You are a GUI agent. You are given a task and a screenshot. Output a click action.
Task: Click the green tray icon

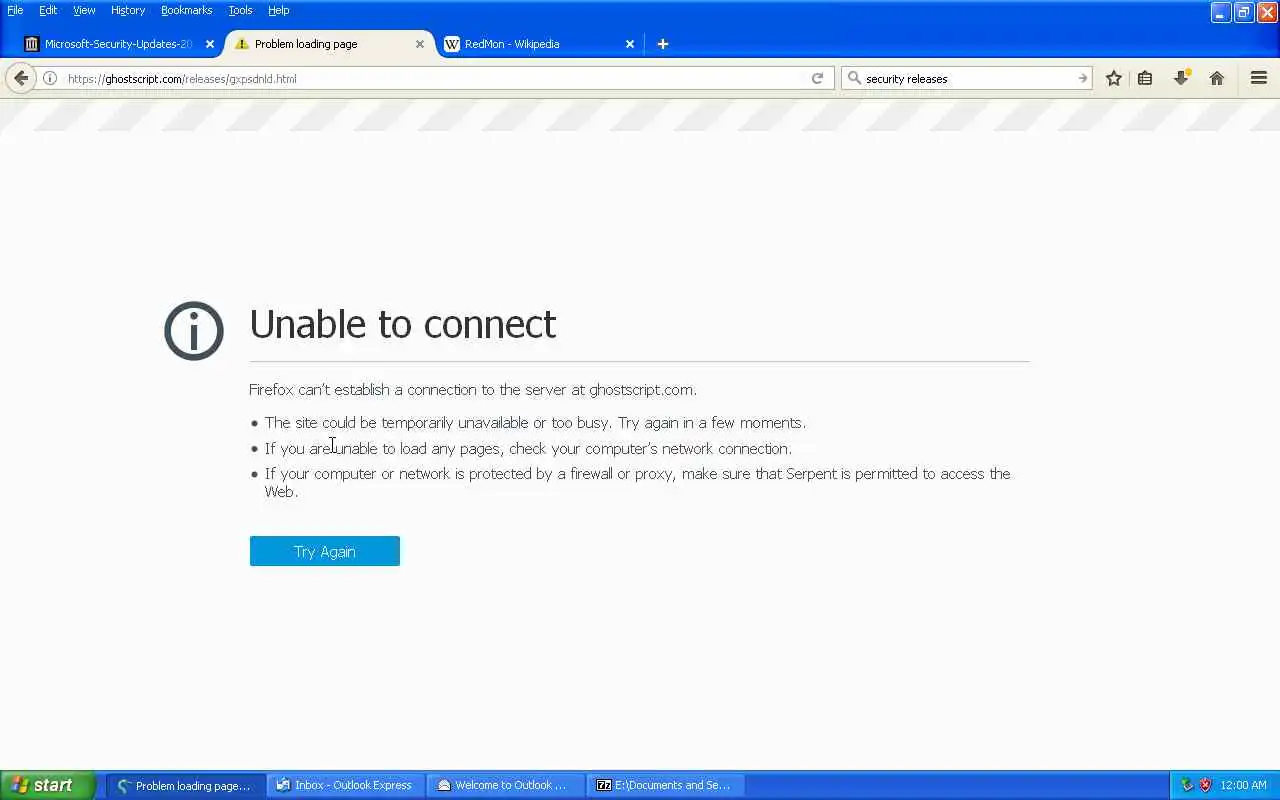click(x=1187, y=785)
